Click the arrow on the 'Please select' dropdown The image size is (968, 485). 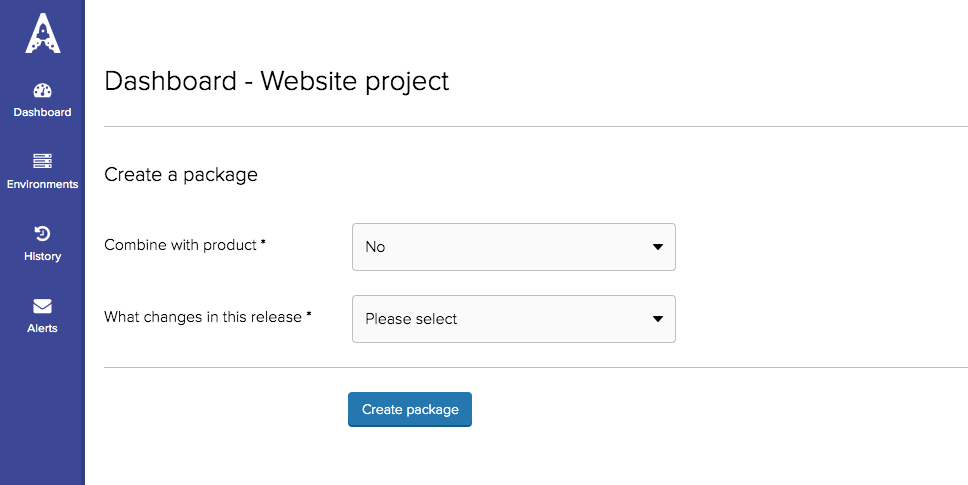pyautogui.click(x=657, y=319)
